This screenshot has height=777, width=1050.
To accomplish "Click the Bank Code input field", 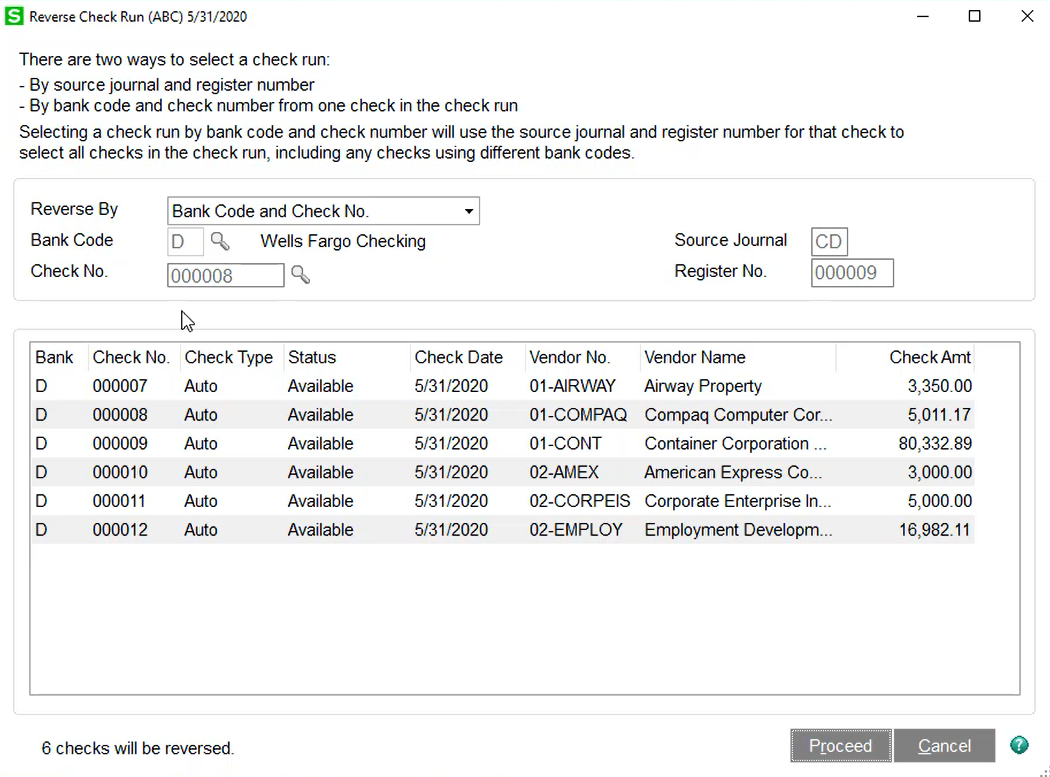I will click(x=185, y=242).
